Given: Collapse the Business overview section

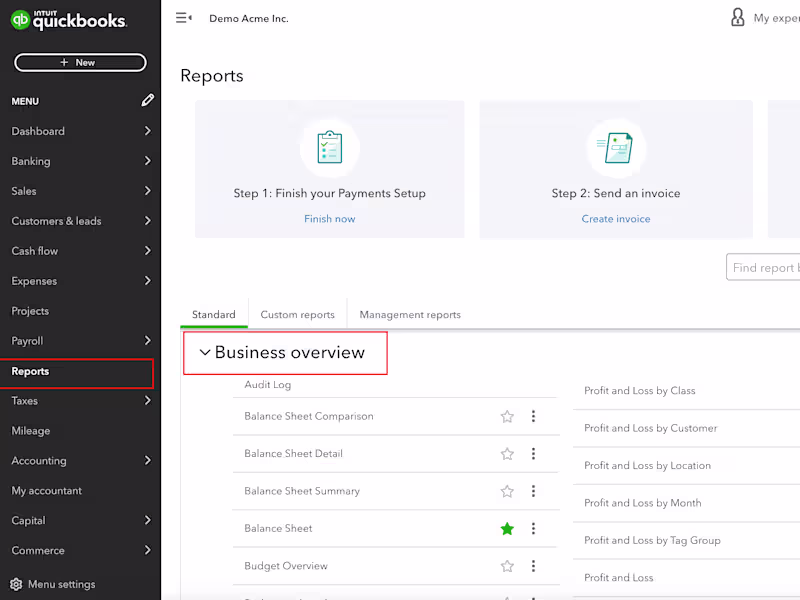Looking at the screenshot, I should (205, 353).
